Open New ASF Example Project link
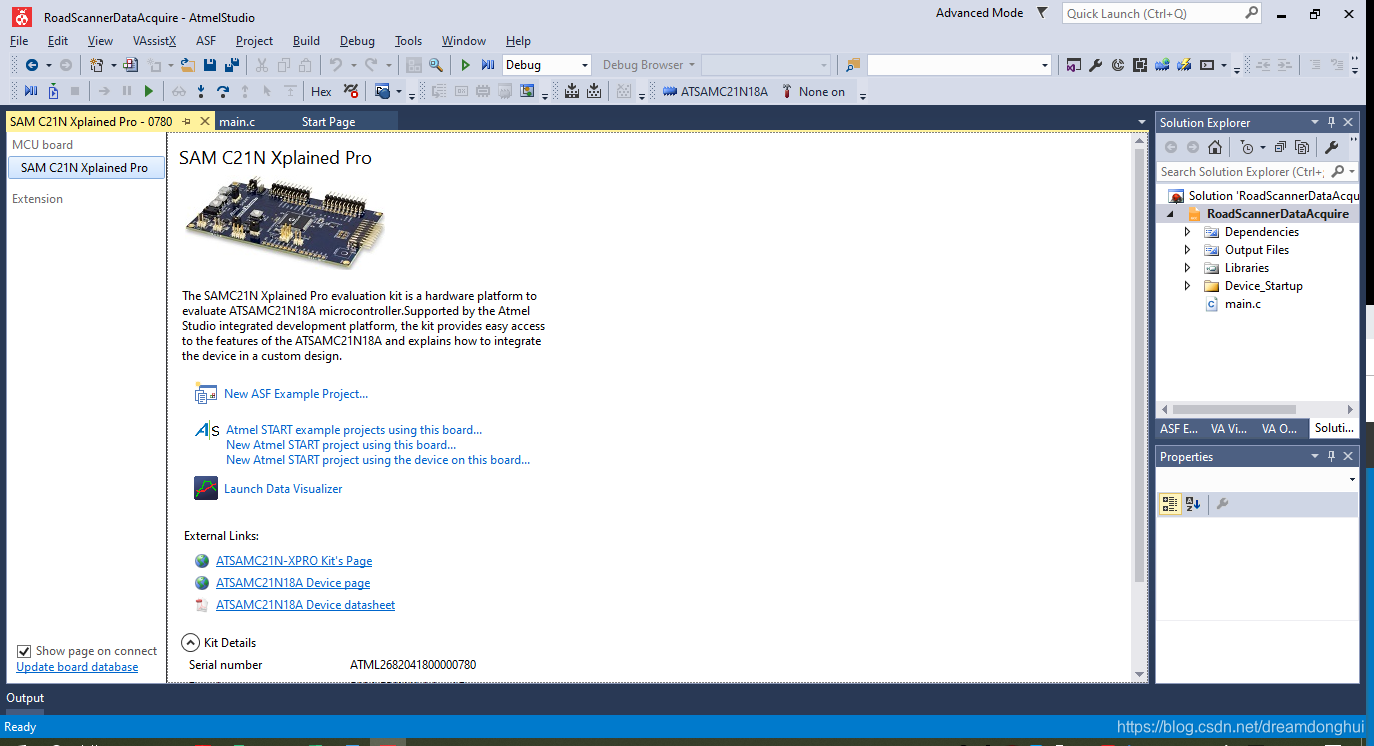This screenshot has width=1374, height=746. click(296, 394)
